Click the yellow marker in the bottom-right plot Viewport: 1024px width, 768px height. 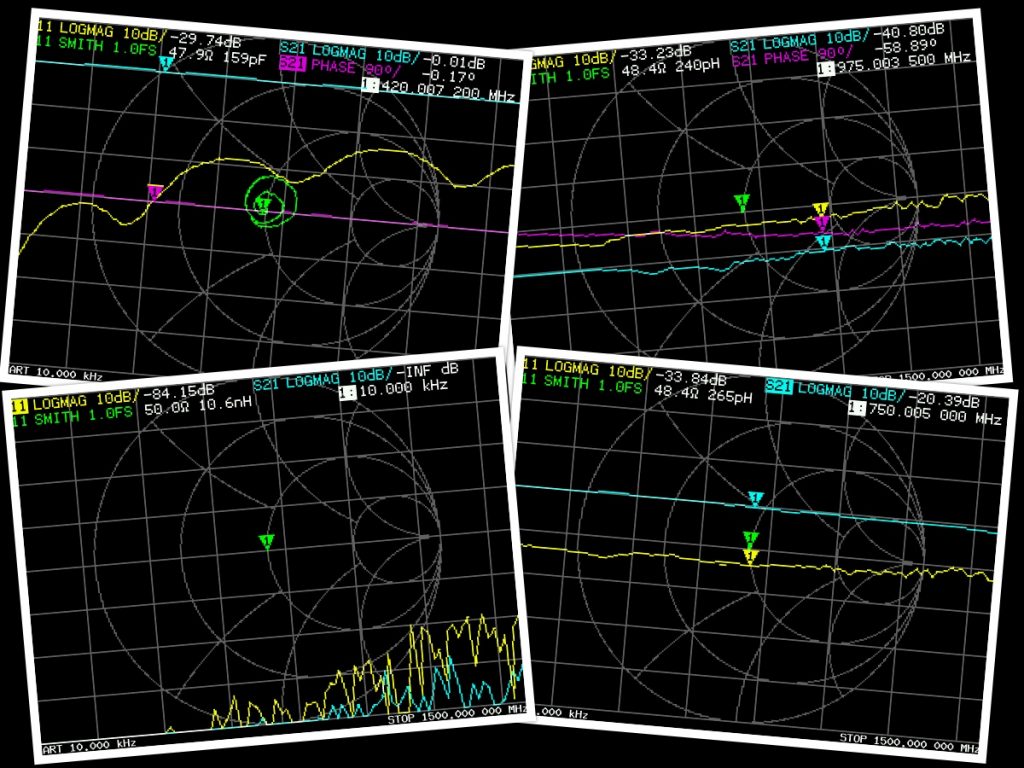[750, 556]
